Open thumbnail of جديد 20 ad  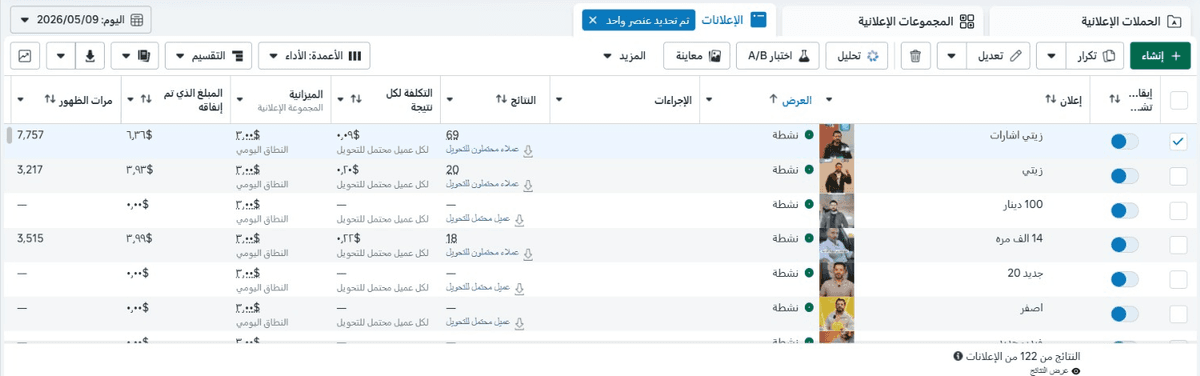tap(837, 278)
